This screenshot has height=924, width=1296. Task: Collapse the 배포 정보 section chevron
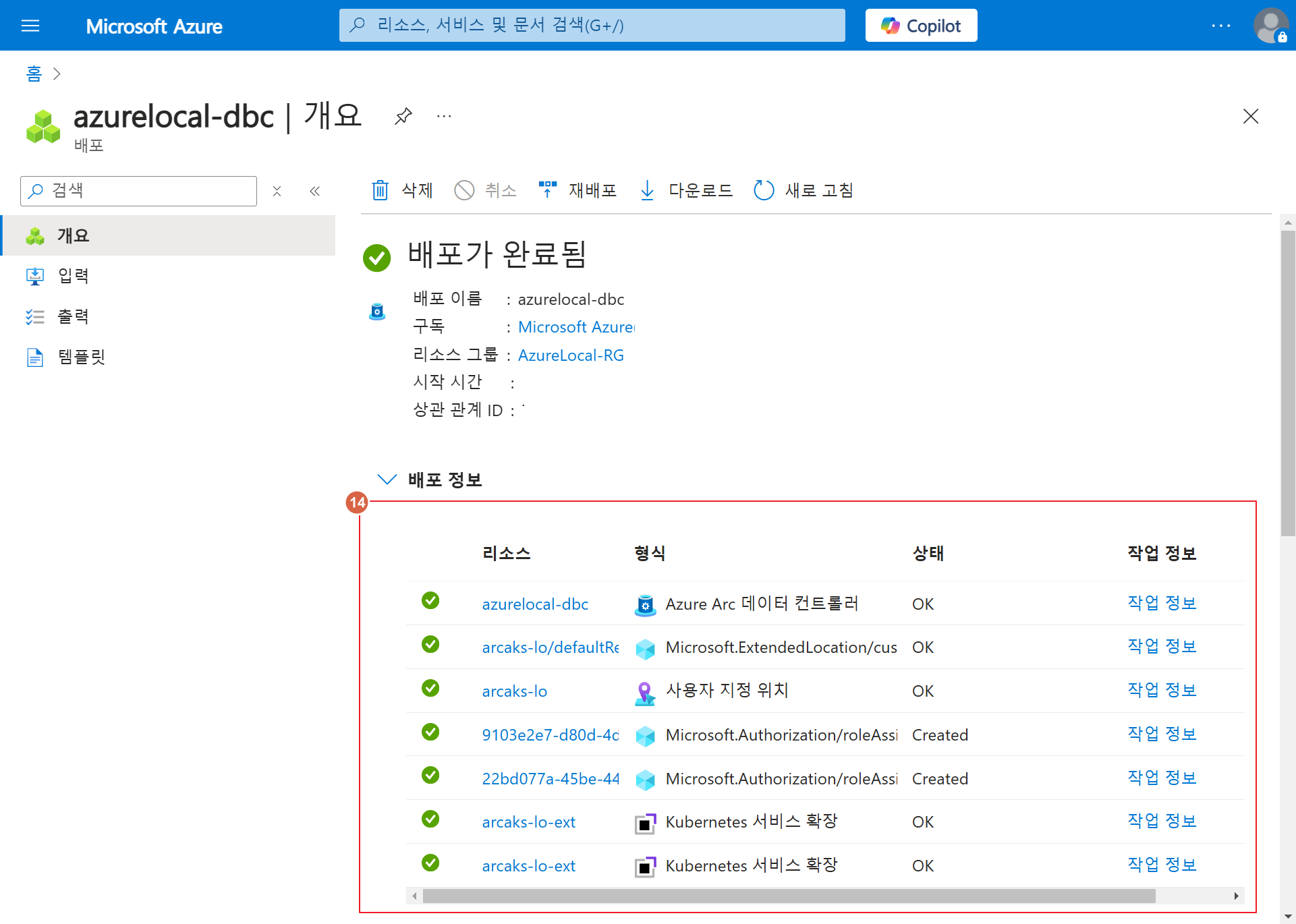[387, 480]
